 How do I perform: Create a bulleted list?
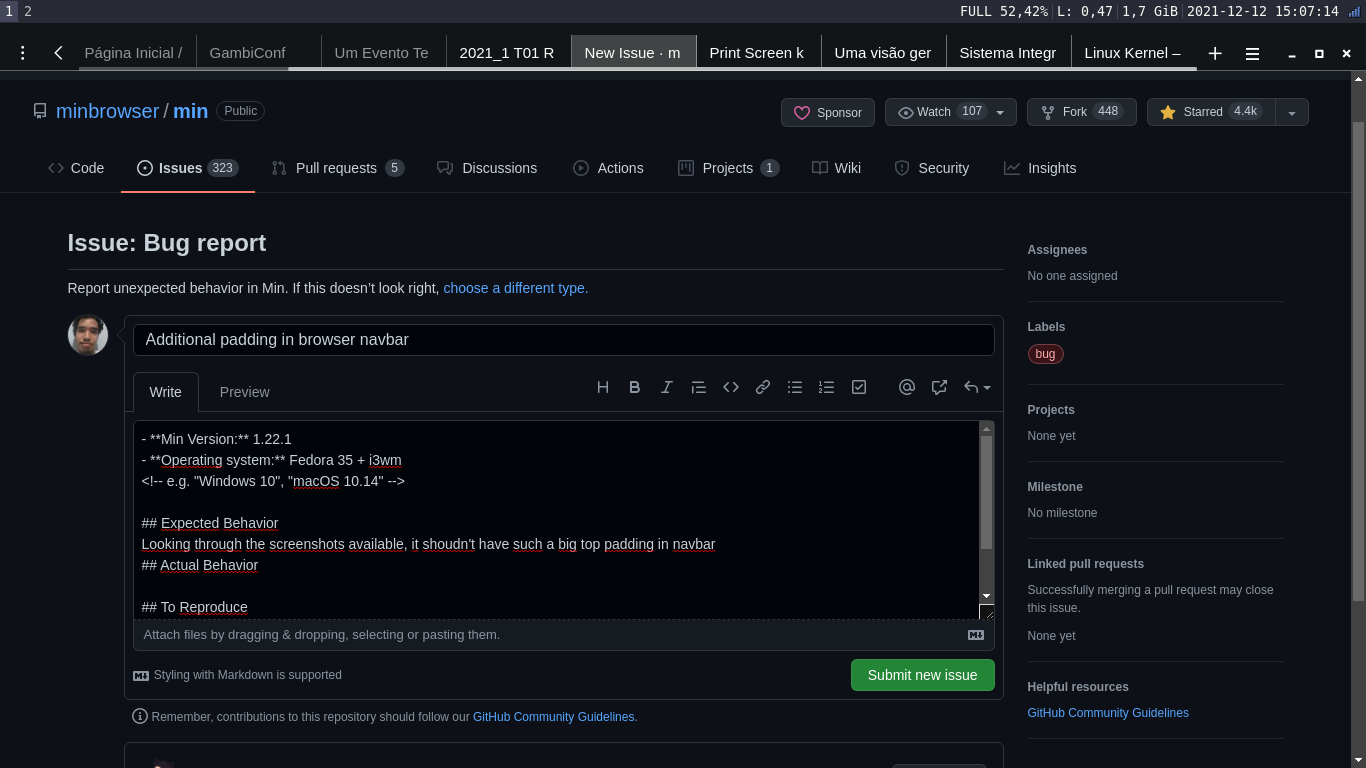[x=795, y=387]
